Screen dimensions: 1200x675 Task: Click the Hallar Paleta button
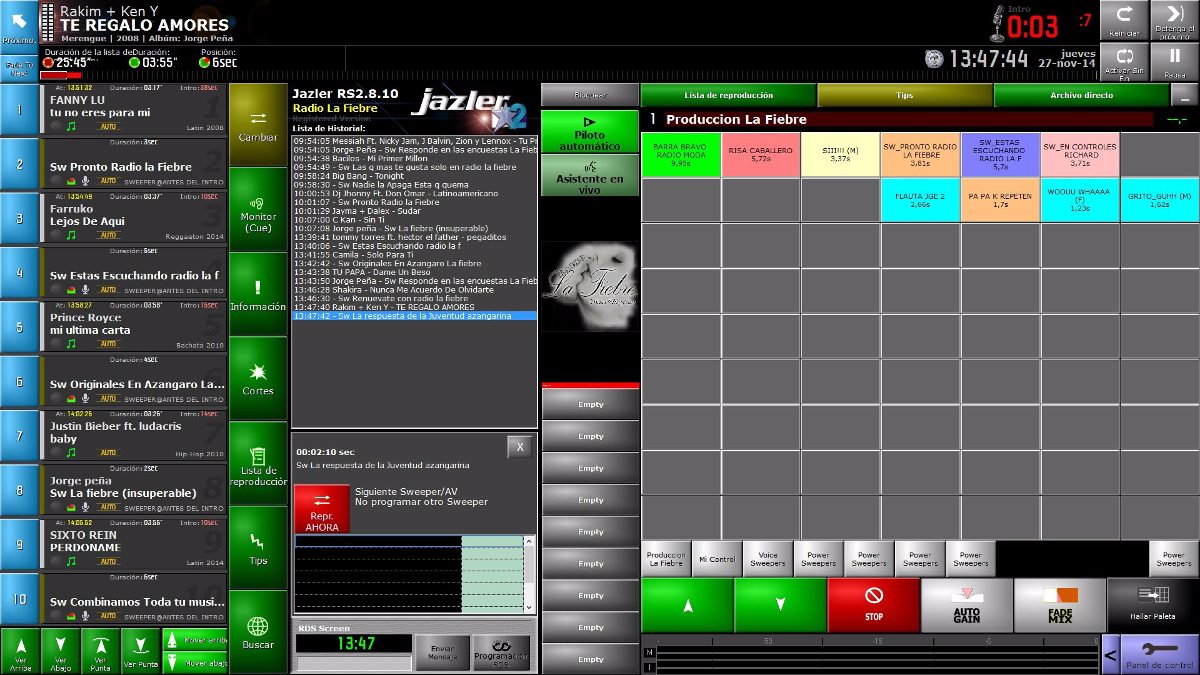click(1153, 605)
